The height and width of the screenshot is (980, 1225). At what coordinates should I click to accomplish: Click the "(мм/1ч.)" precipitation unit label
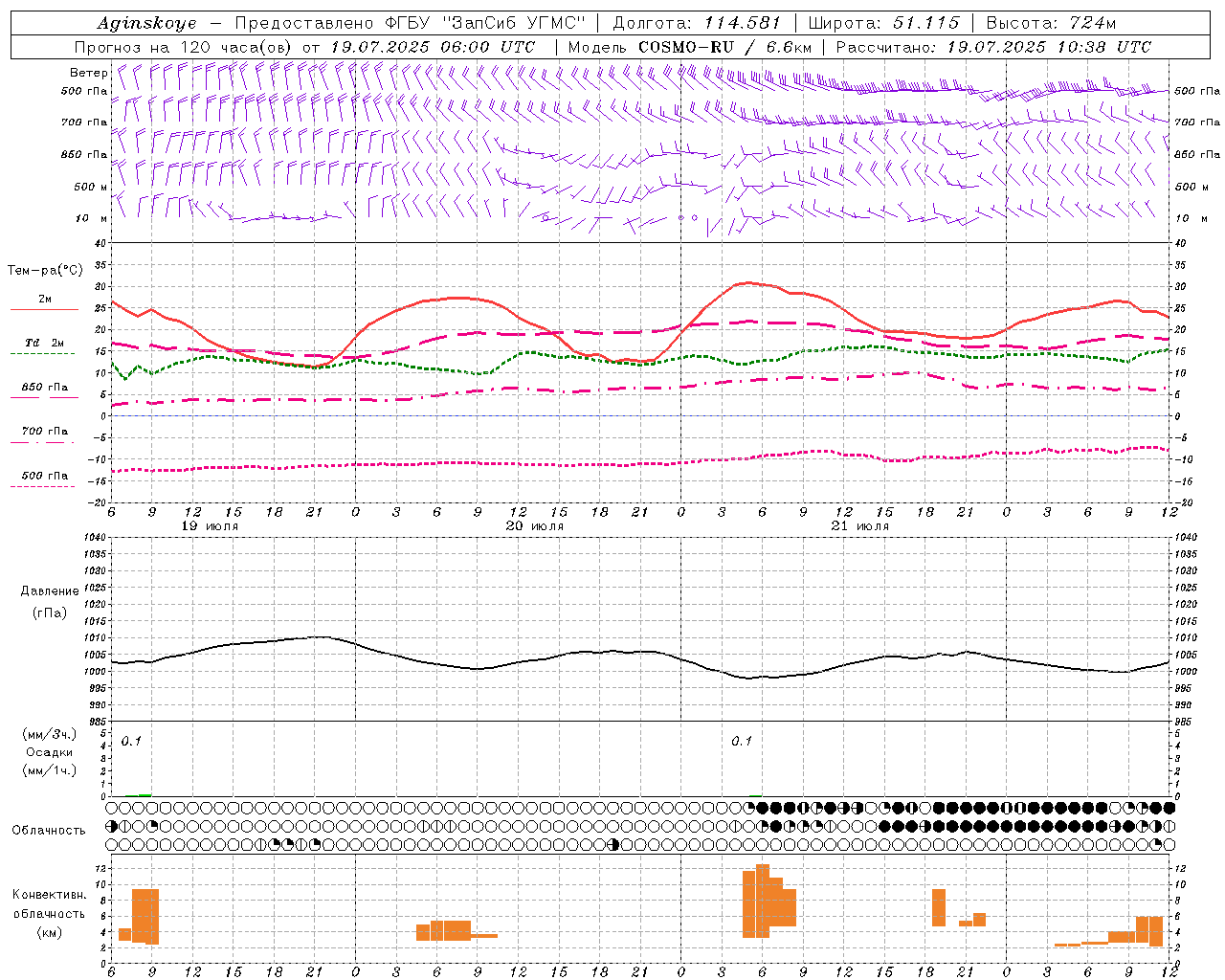(x=51, y=770)
